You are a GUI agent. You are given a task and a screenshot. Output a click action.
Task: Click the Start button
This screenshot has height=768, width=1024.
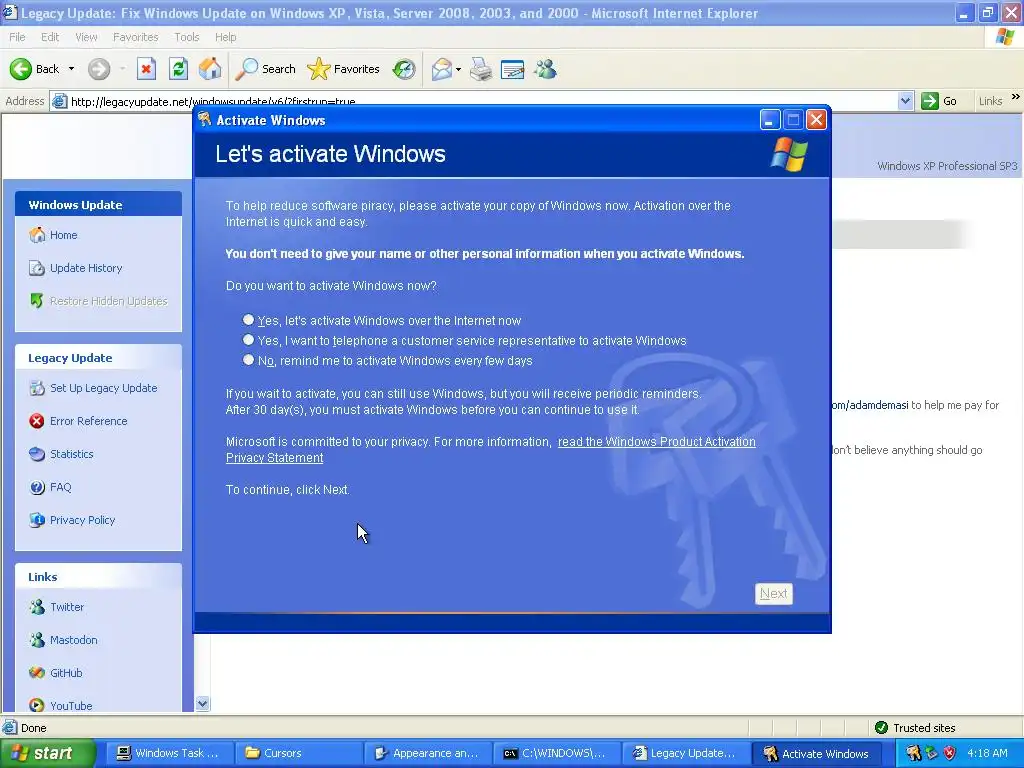pos(47,753)
